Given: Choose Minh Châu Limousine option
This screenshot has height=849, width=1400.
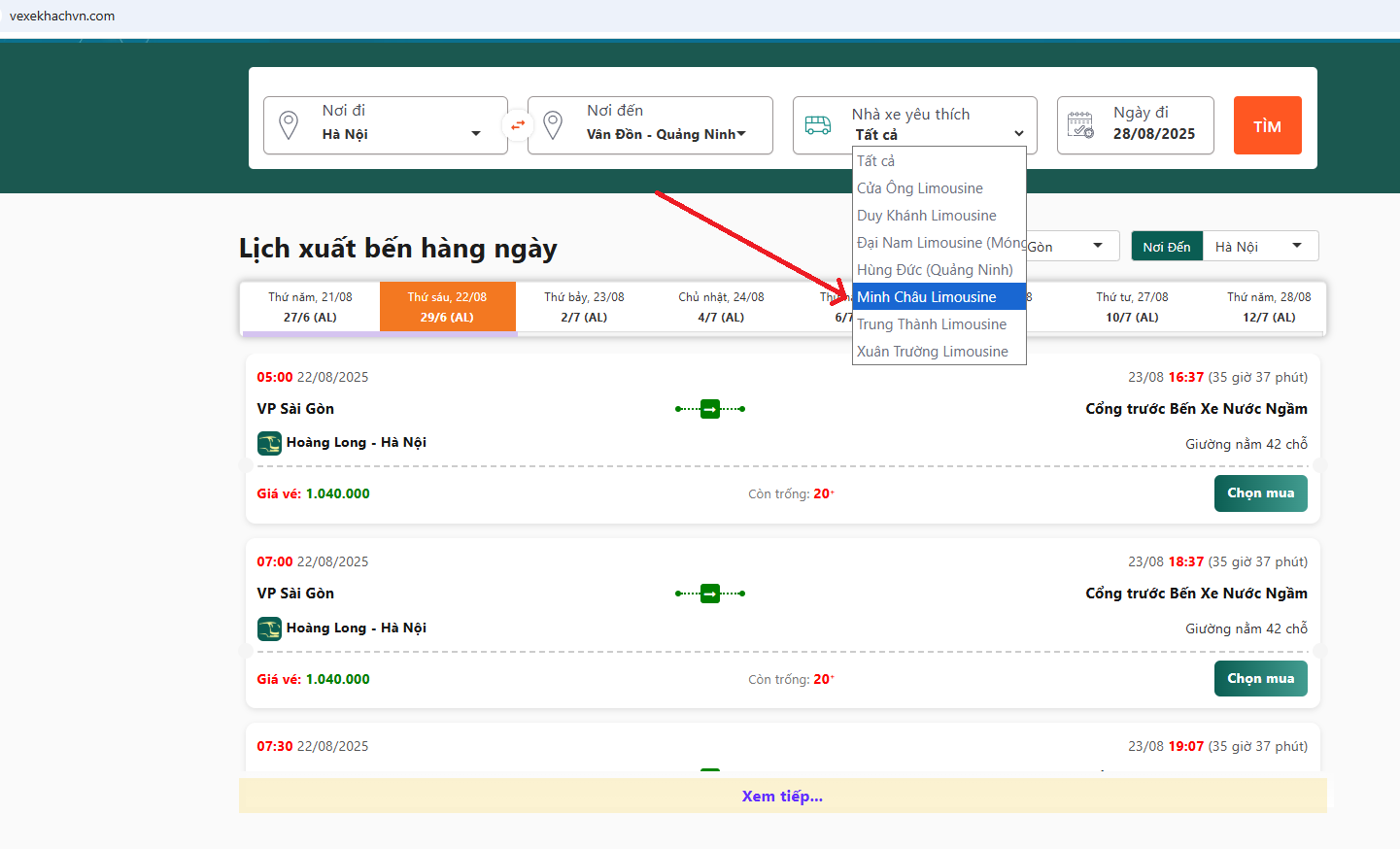Looking at the screenshot, I should (x=939, y=297).
